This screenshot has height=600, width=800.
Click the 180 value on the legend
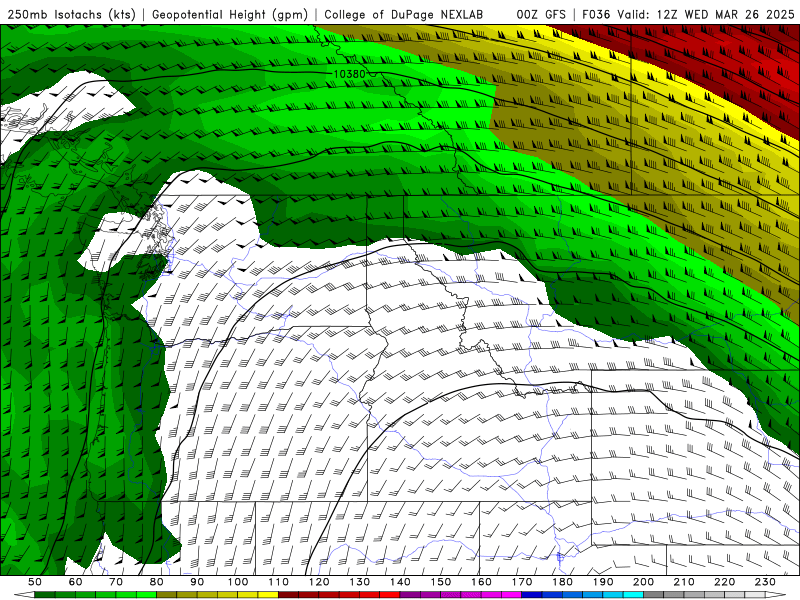562,582
